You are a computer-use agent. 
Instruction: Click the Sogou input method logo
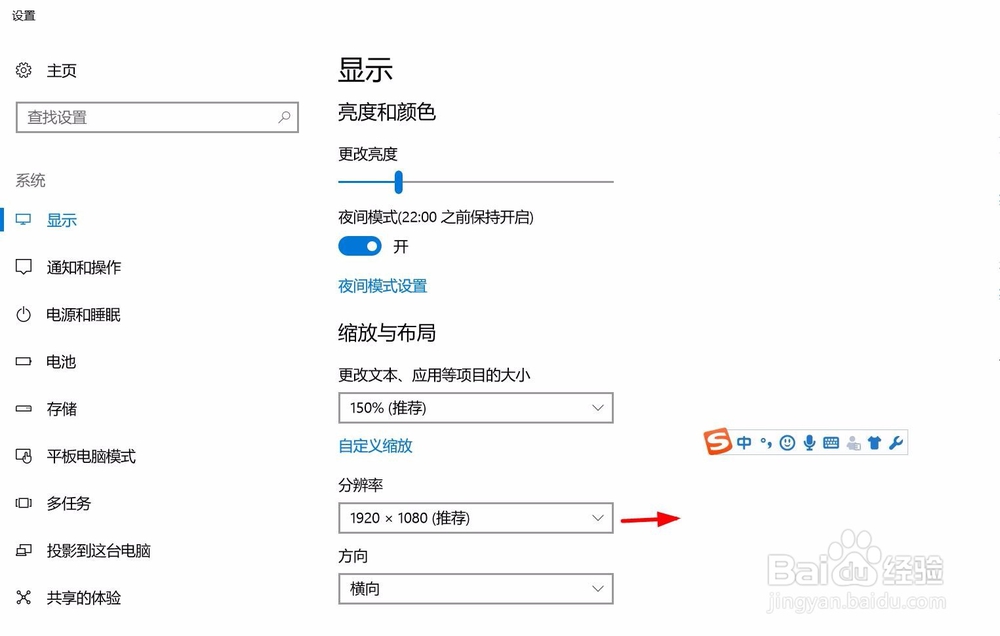tap(716, 442)
